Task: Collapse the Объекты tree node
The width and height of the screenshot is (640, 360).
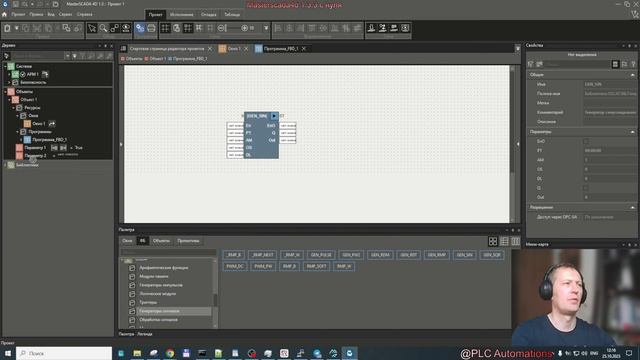Action: (x=5, y=91)
